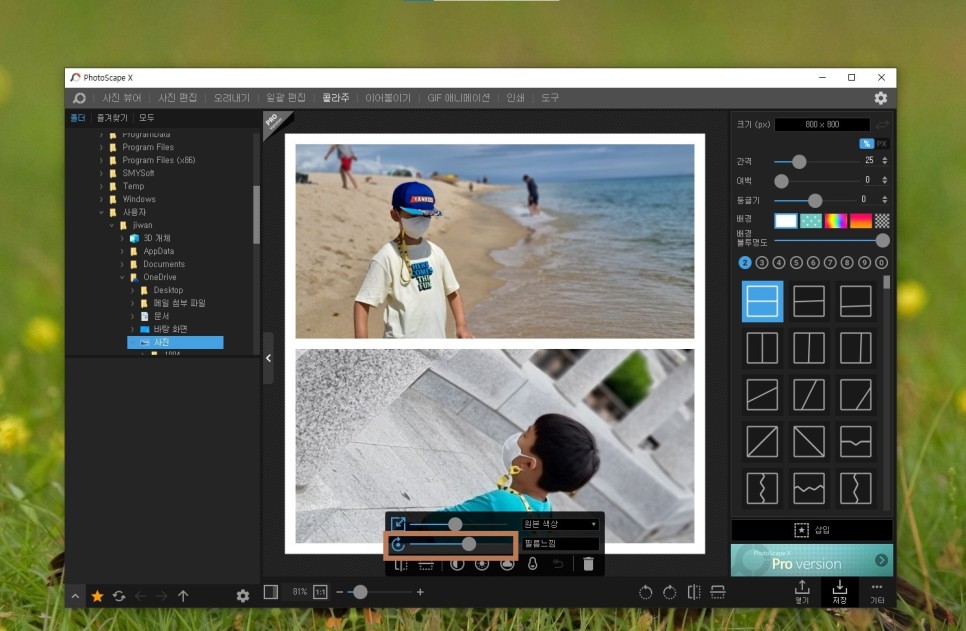966x631 pixels.
Task: Open the 사진 편집 tab
Action: tap(177, 98)
